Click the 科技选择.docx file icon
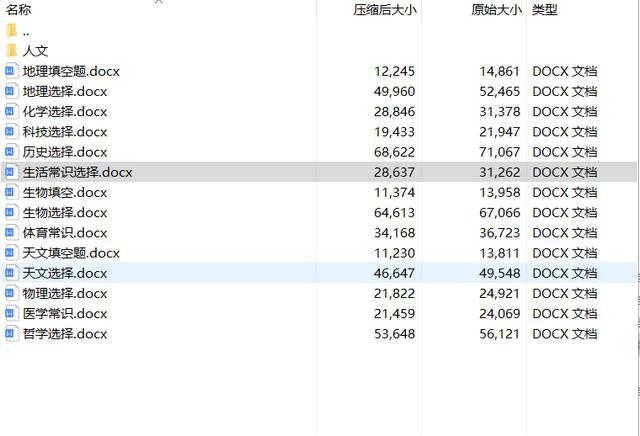The height and width of the screenshot is (436, 640). [x=11, y=131]
